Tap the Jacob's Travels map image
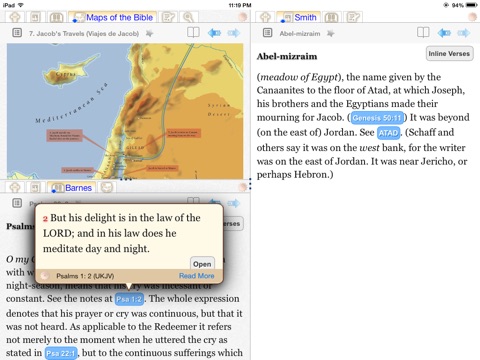 [125, 111]
